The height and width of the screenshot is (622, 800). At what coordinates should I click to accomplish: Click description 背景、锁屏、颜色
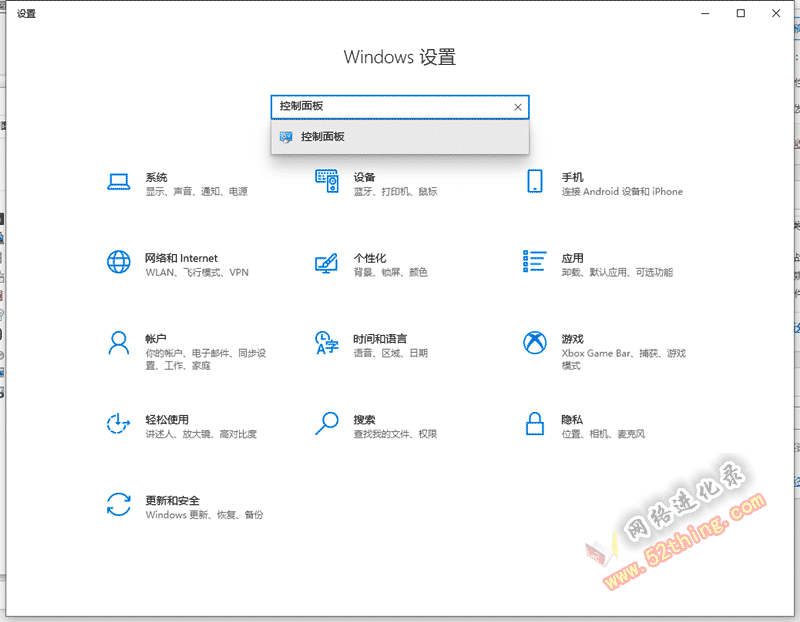pyautogui.click(x=390, y=272)
